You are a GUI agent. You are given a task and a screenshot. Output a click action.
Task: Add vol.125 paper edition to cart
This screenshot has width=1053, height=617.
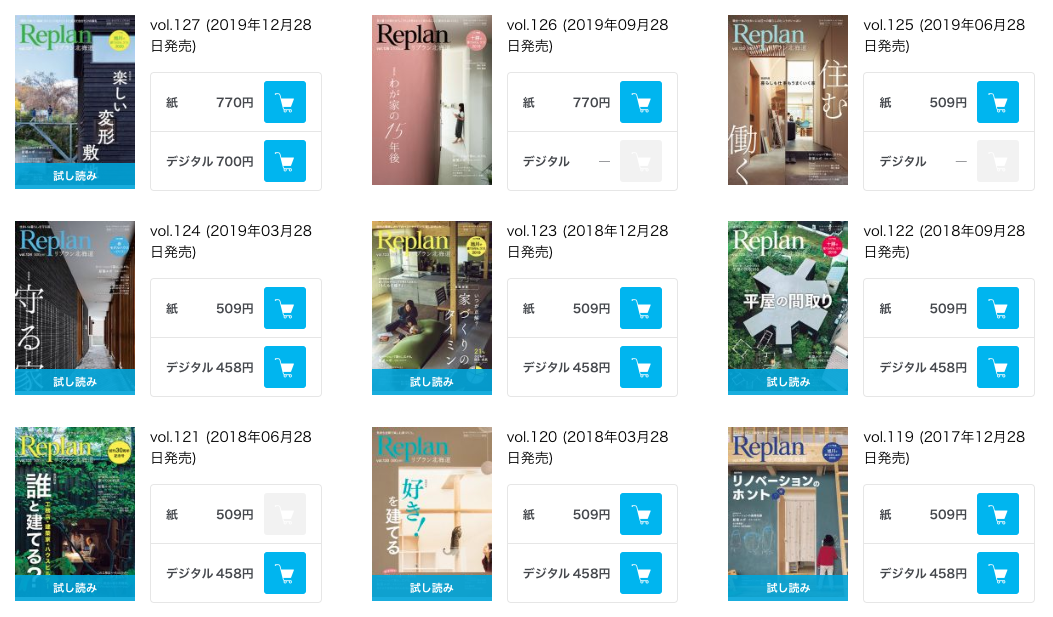pos(997,102)
